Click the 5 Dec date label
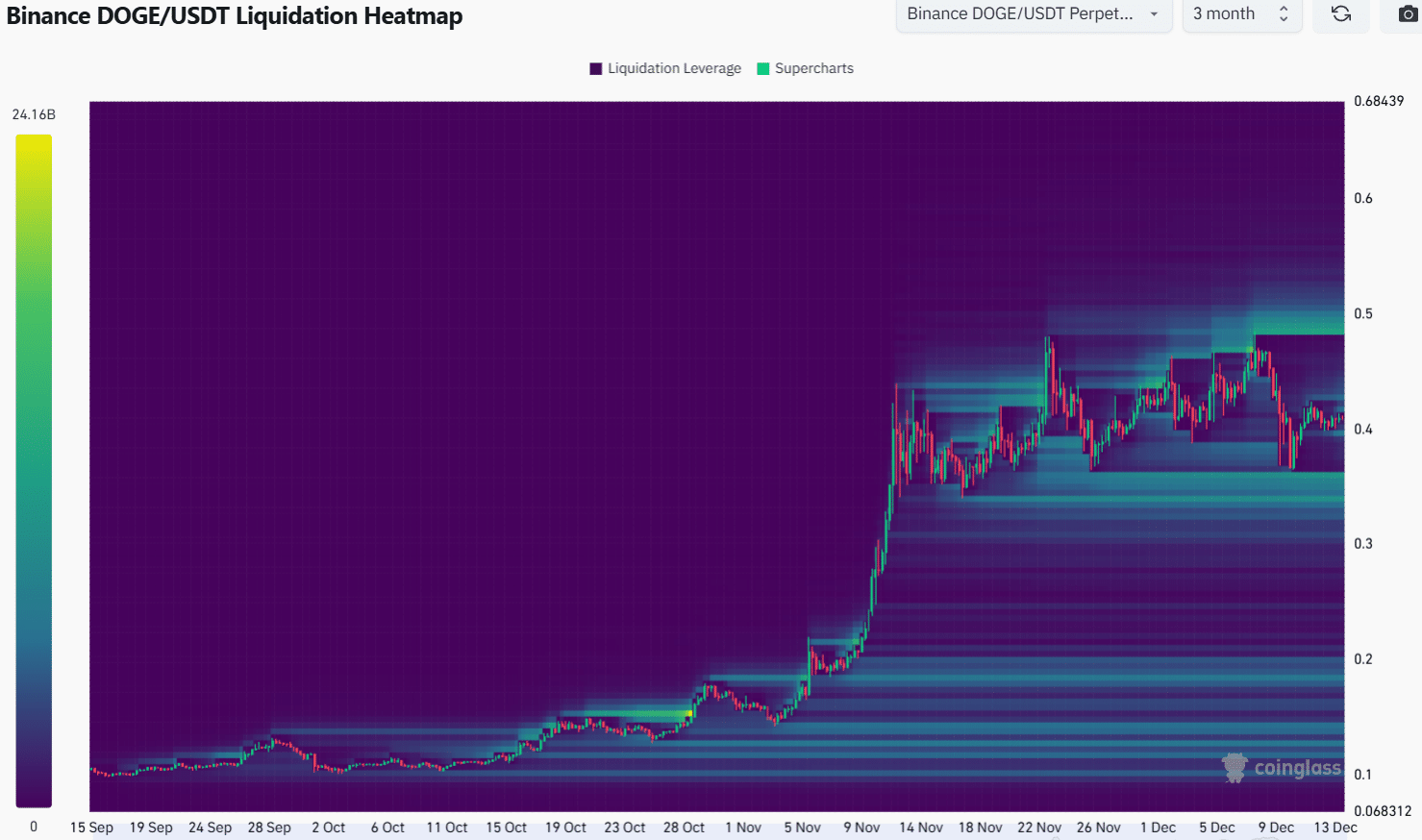1422x840 pixels. (x=1217, y=828)
